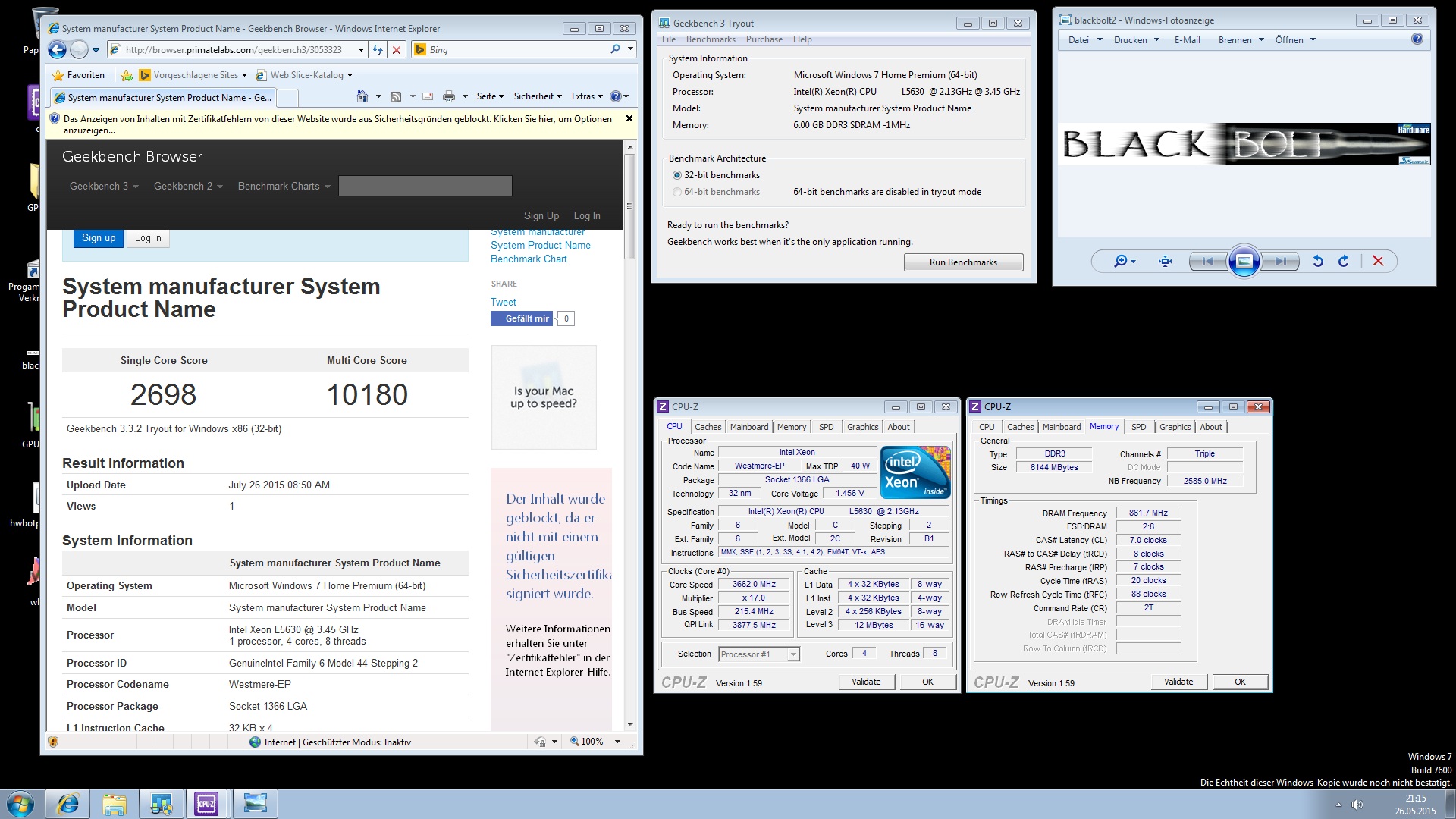This screenshot has width=1456, height=819.
Task: Go to previous picture in Fotoanzeige
Action: [1207, 261]
